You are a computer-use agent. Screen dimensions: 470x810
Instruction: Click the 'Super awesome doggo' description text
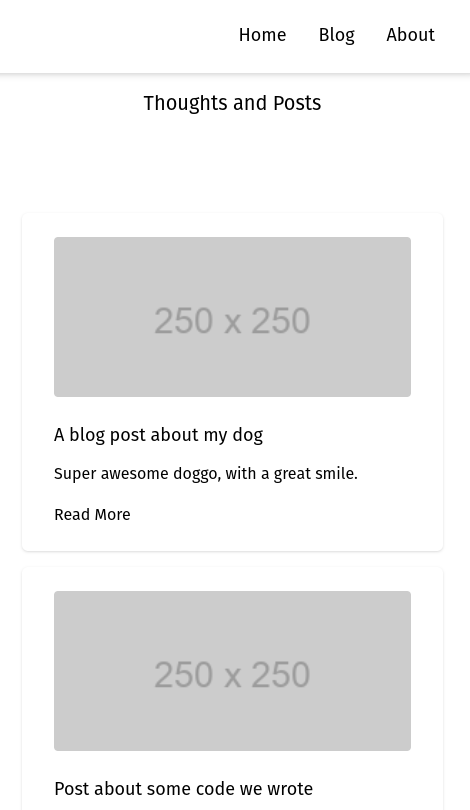(206, 474)
